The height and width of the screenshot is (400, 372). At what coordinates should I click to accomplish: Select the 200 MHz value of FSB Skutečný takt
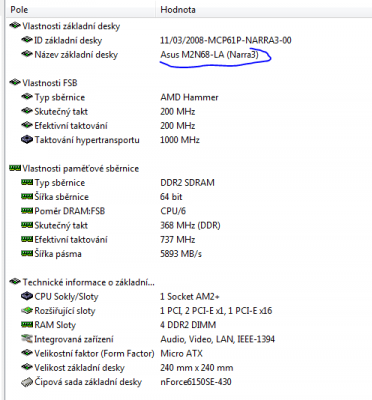tap(178, 111)
